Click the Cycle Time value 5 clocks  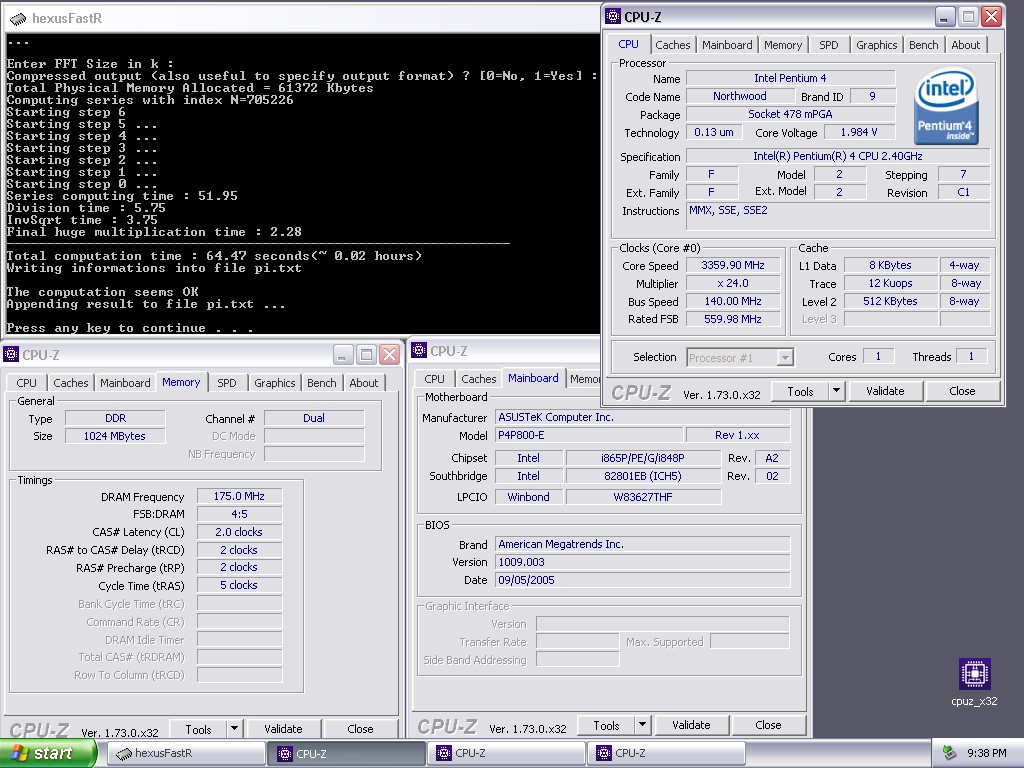[x=239, y=585]
